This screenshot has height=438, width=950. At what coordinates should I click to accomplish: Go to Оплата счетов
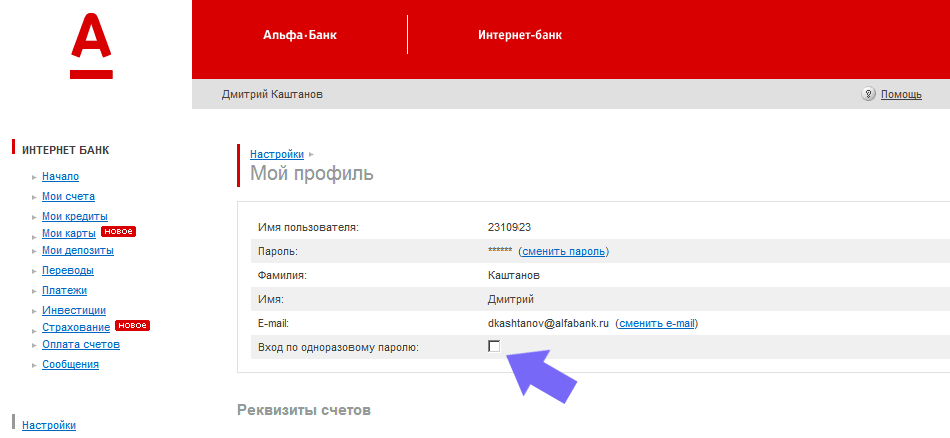[81, 344]
